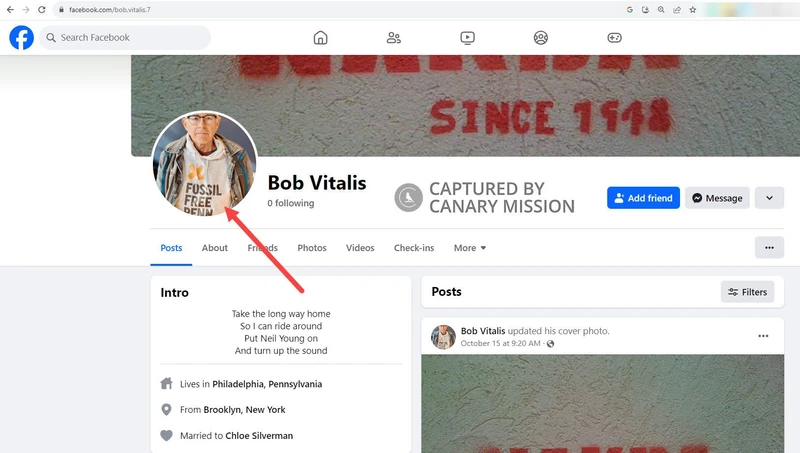Viewport: 800px width, 453px height.
Task: Click the Message button
Action: [x=717, y=198]
